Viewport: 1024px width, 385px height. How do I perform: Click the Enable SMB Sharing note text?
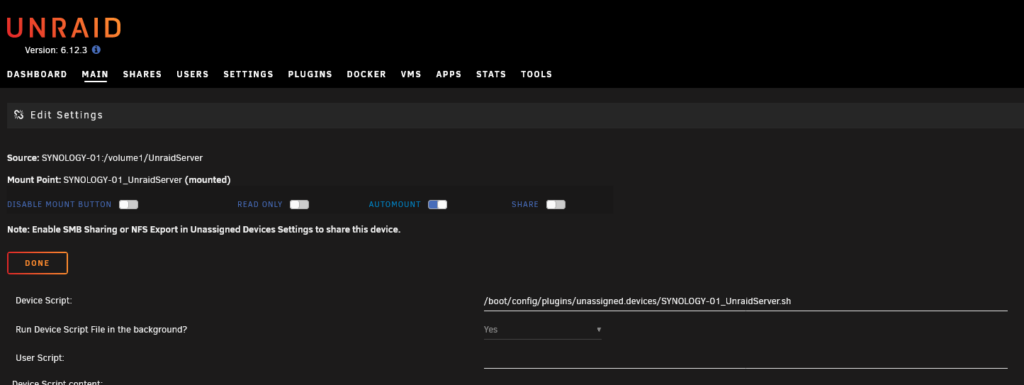(x=204, y=230)
